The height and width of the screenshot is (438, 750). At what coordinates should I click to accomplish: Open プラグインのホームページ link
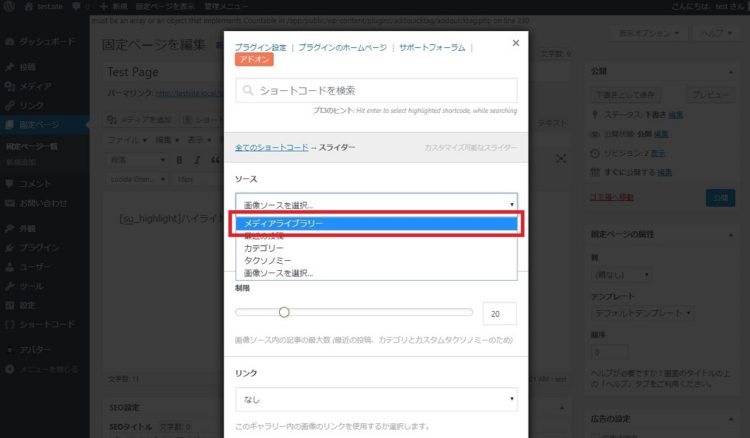pyautogui.click(x=342, y=47)
